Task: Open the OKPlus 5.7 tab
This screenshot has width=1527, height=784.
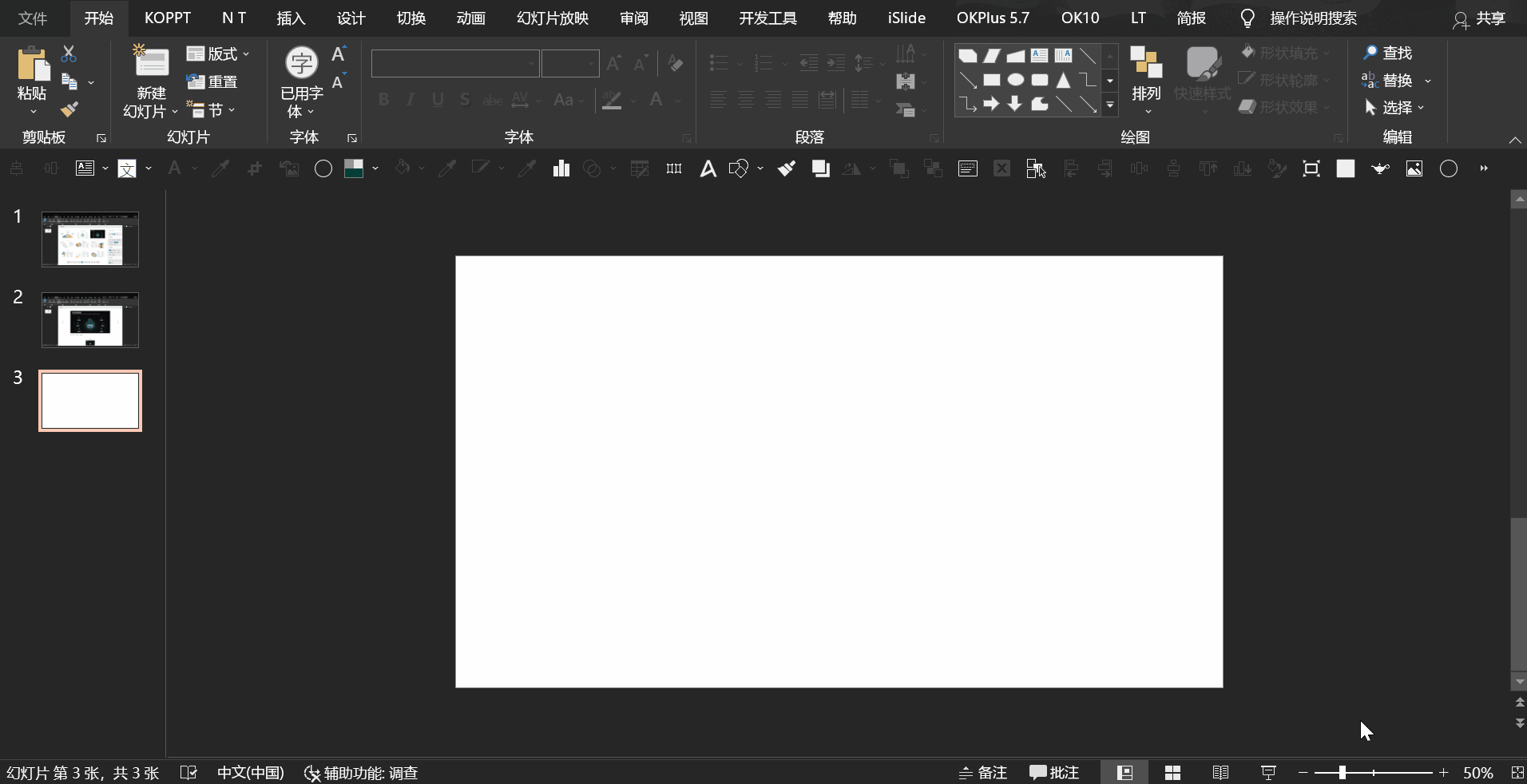Action: (x=994, y=18)
